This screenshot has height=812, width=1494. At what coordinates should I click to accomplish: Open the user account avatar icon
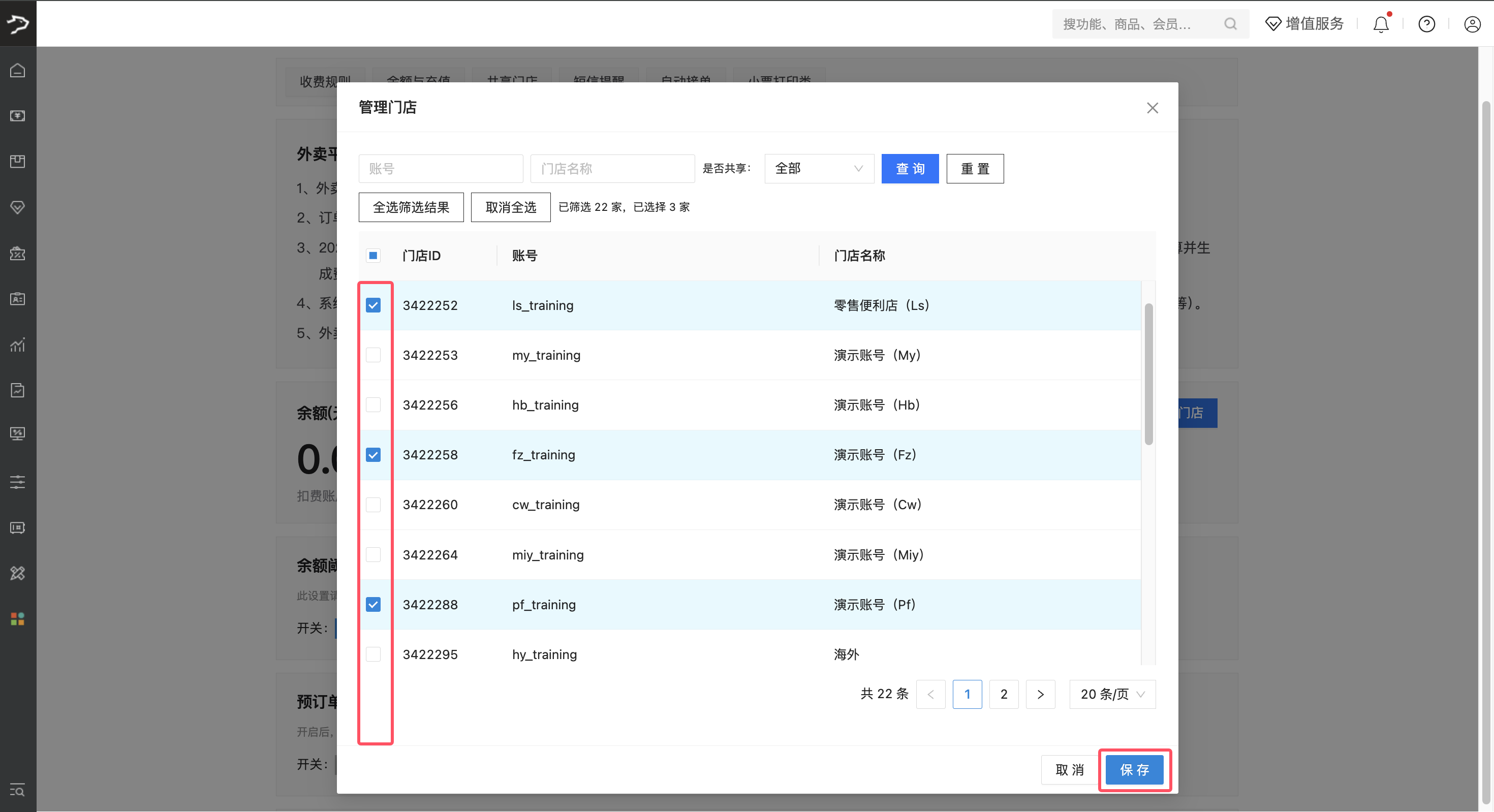tap(1472, 24)
